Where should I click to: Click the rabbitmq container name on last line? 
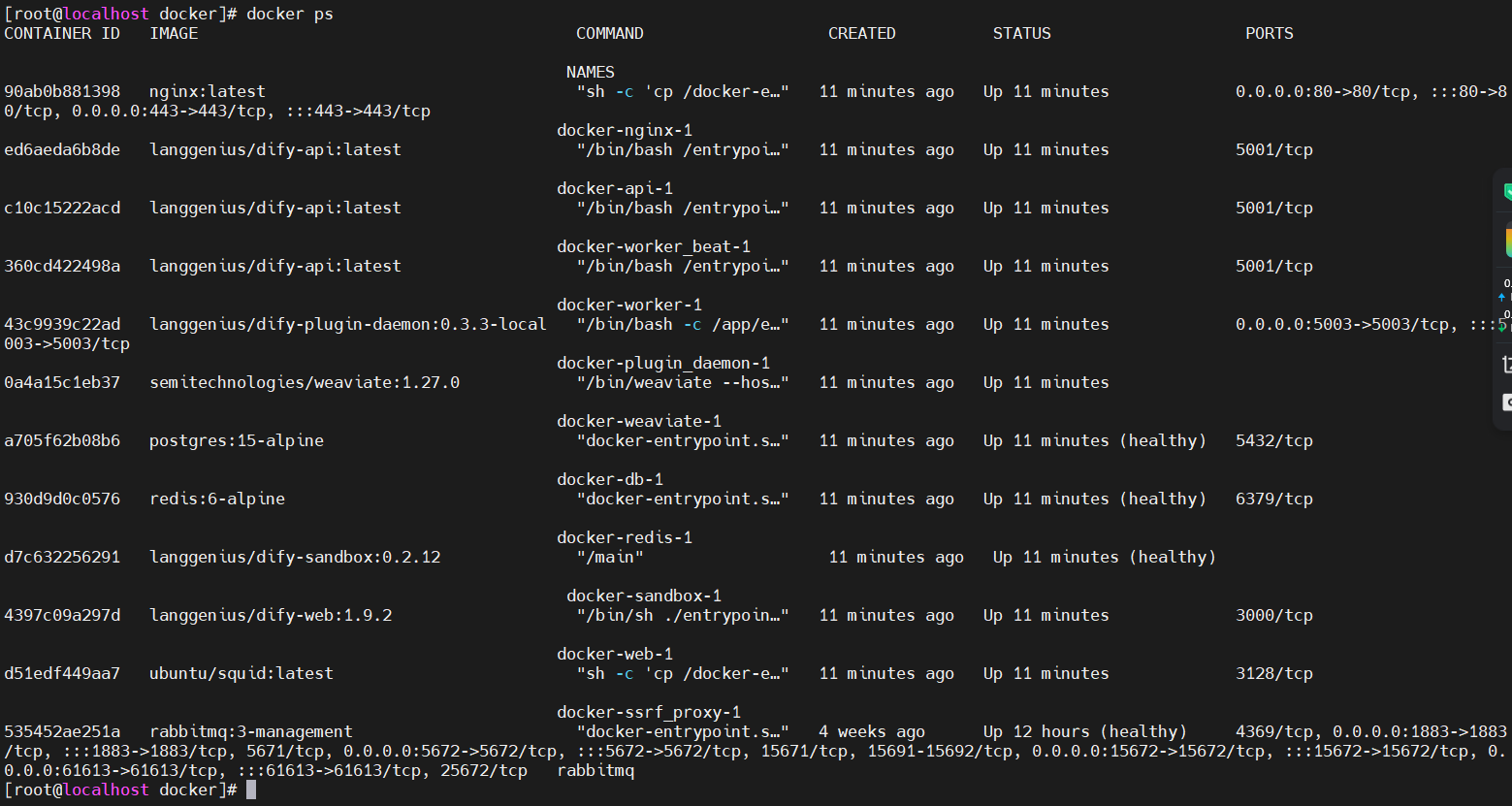(595, 770)
